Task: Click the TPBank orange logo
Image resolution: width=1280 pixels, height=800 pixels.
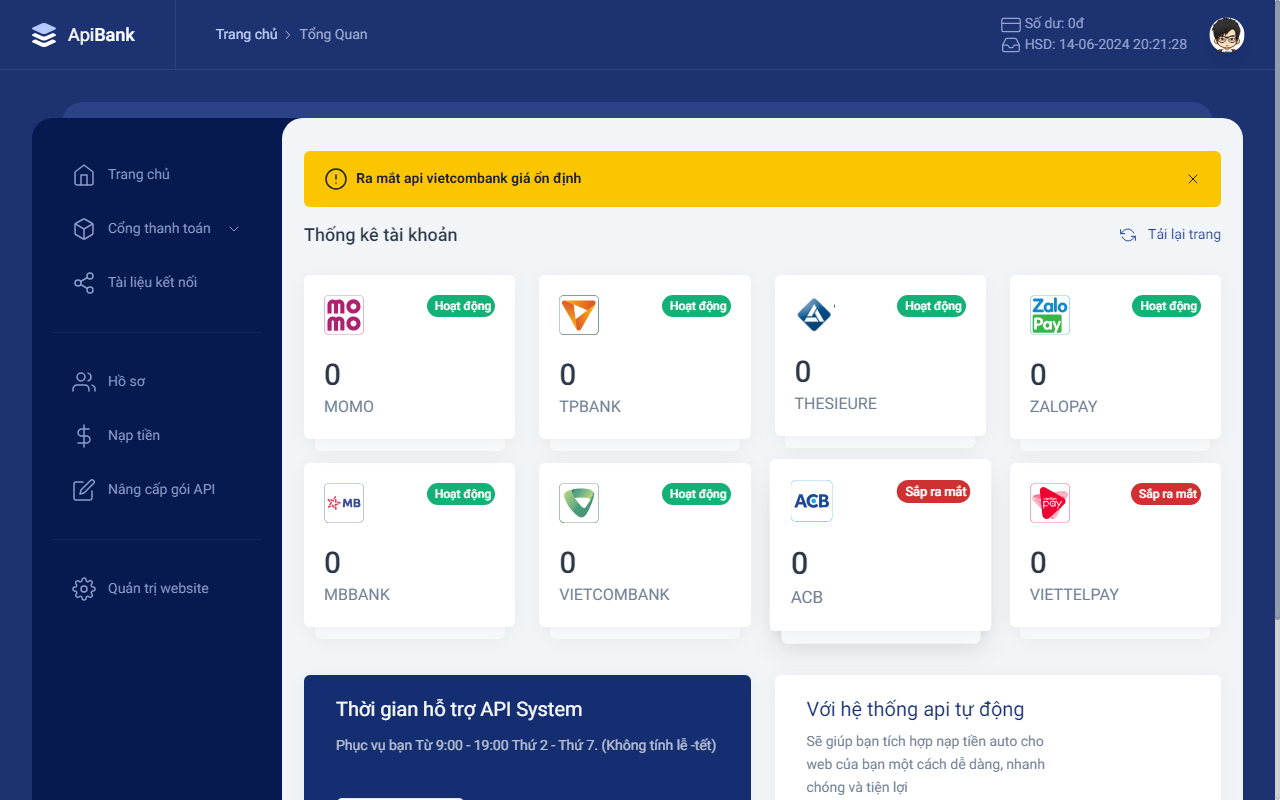Action: (x=579, y=315)
